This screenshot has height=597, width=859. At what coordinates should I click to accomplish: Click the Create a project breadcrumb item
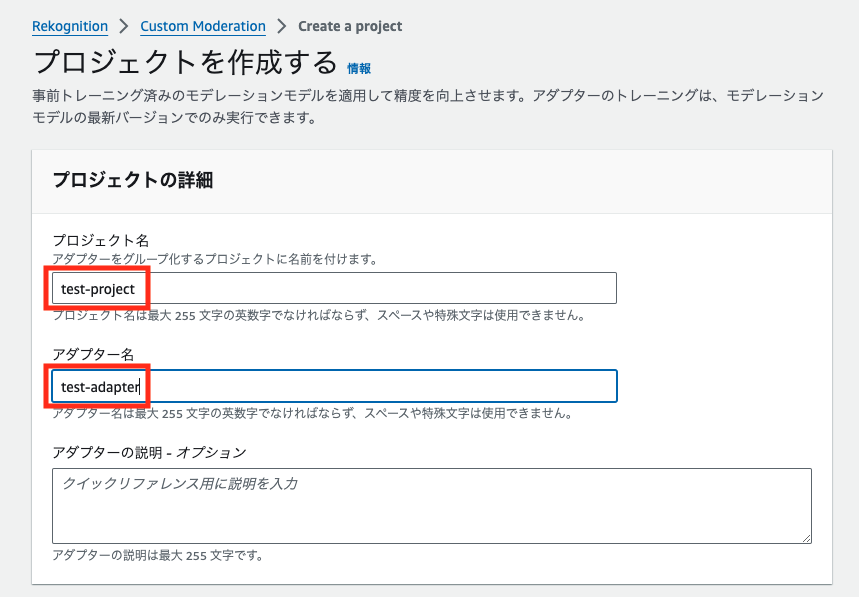tap(350, 26)
